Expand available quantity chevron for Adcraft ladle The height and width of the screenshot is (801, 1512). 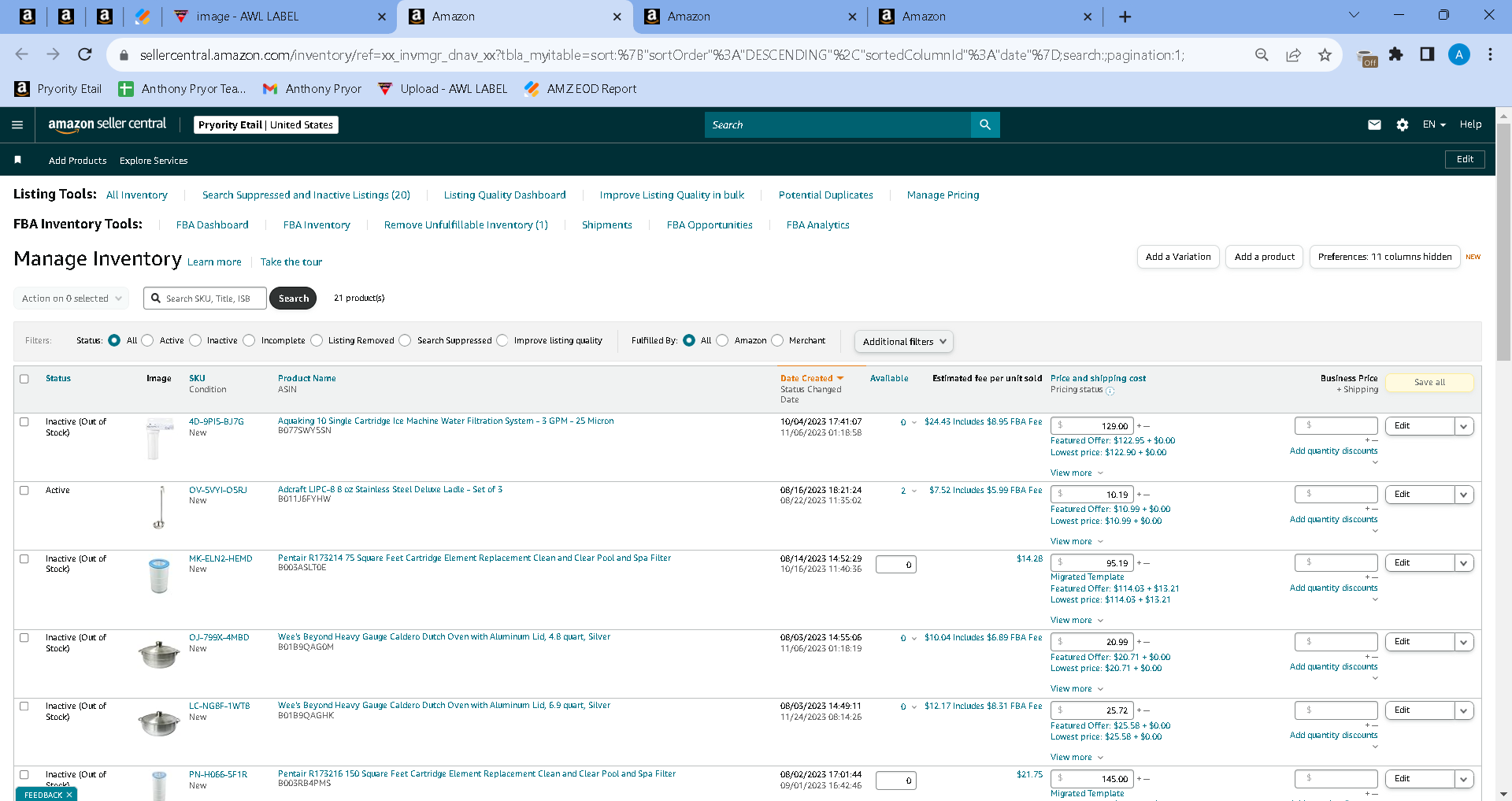click(914, 491)
